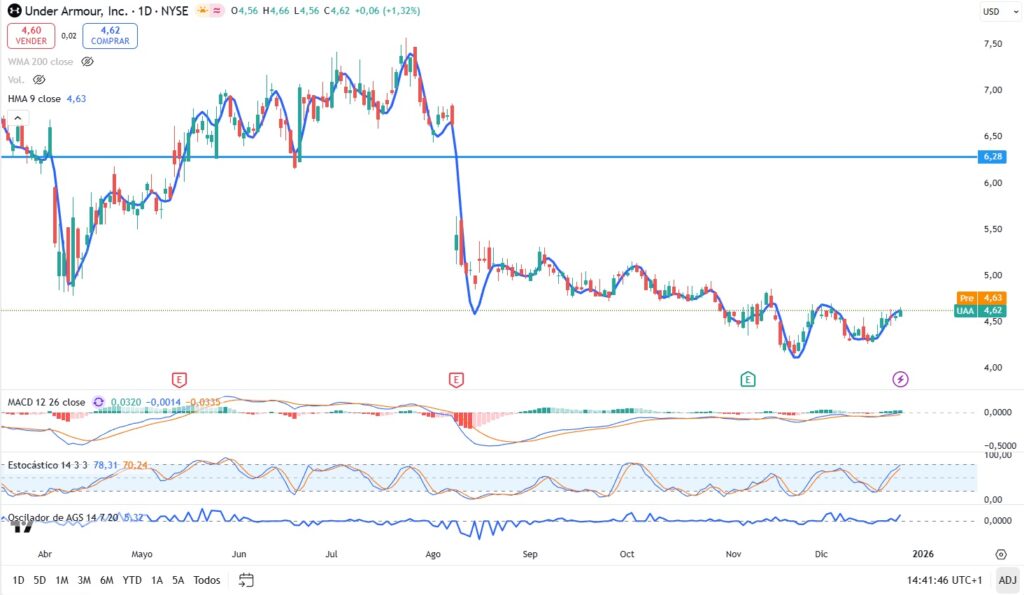
Task: Open chart scale settings gear icon
Action: pos(1001,553)
